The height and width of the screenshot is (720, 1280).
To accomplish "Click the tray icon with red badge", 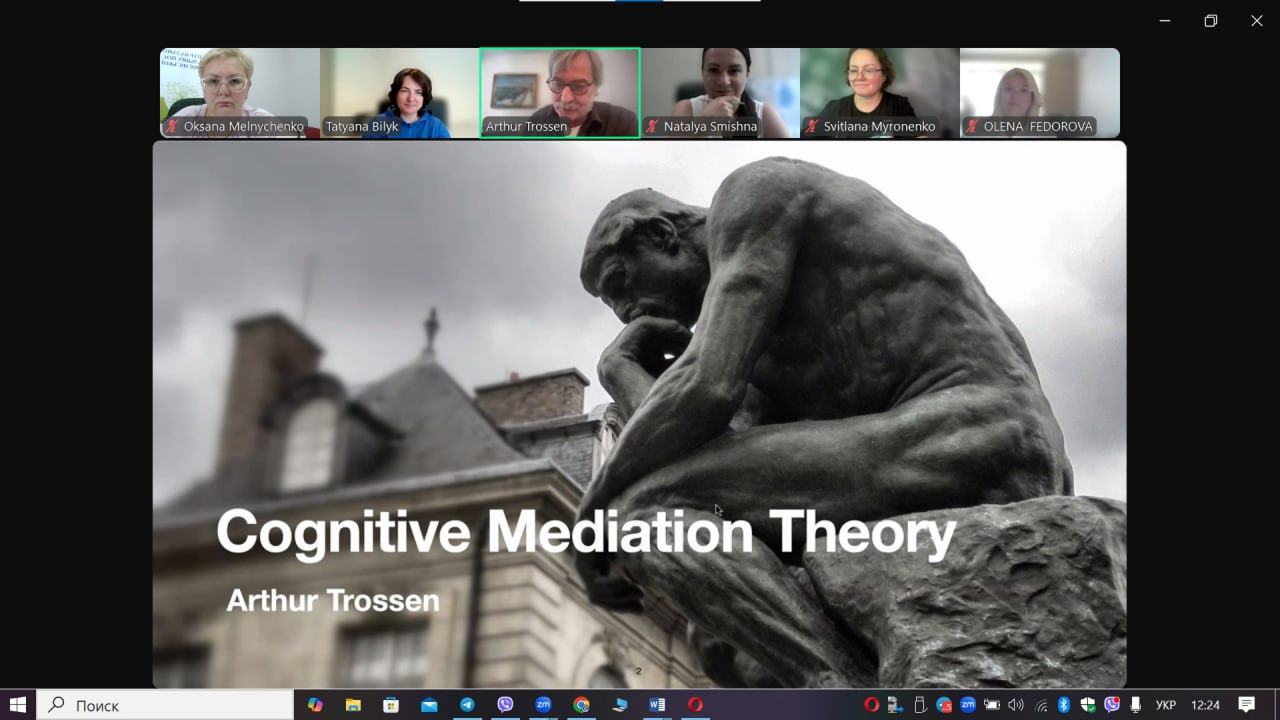I will (944, 705).
